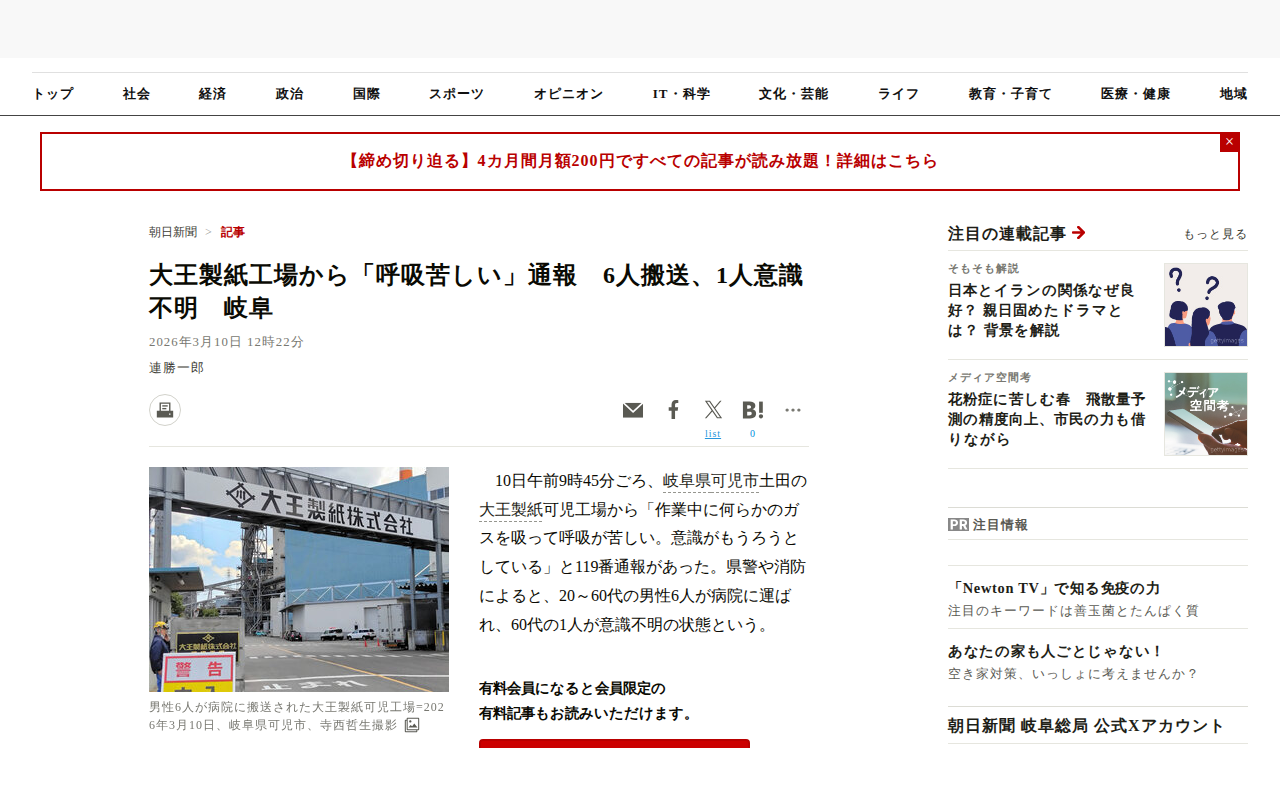
Task: Open the IT・科学 section
Action: [682, 94]
